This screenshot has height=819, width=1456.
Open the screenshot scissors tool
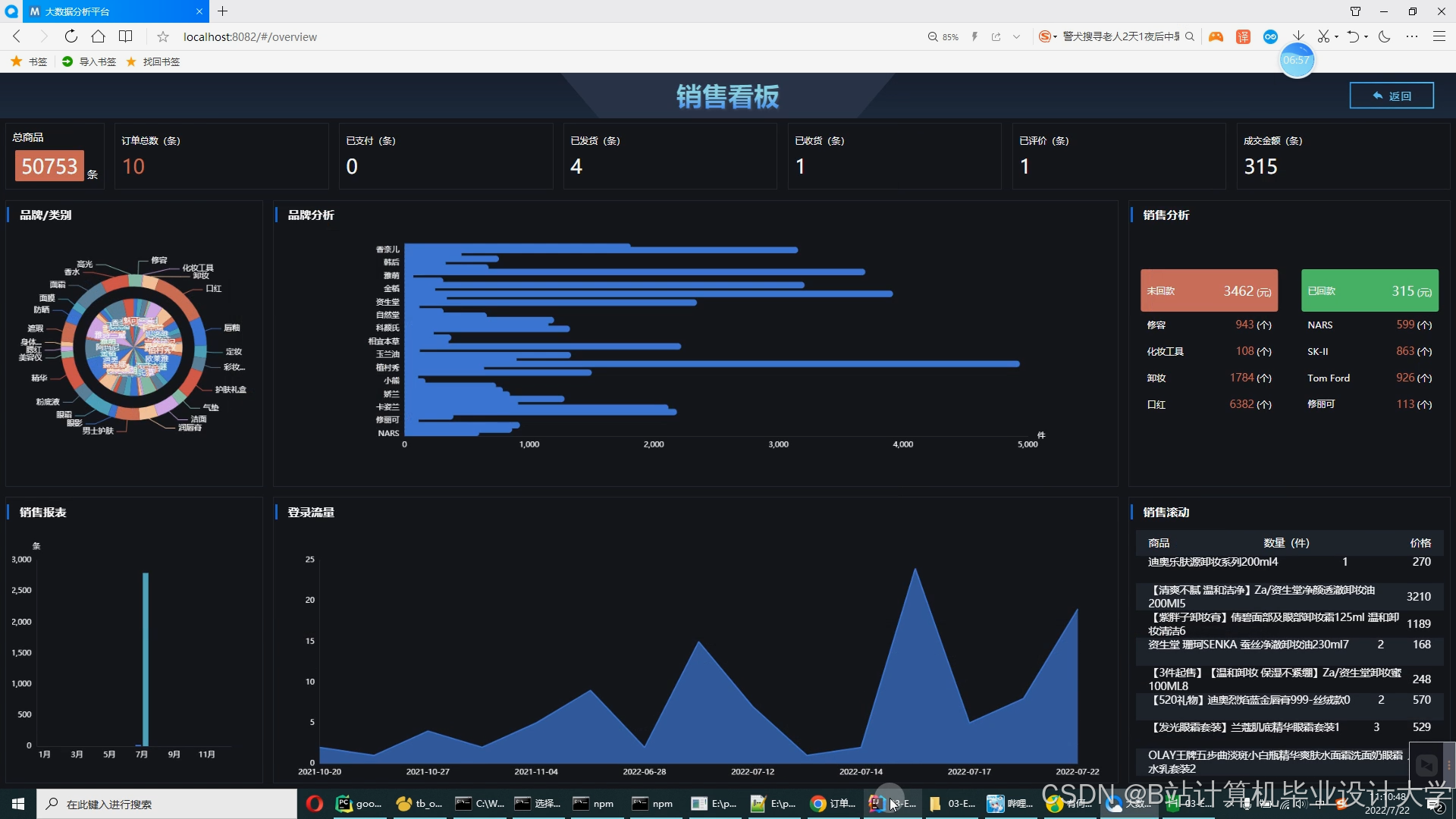1323,36
